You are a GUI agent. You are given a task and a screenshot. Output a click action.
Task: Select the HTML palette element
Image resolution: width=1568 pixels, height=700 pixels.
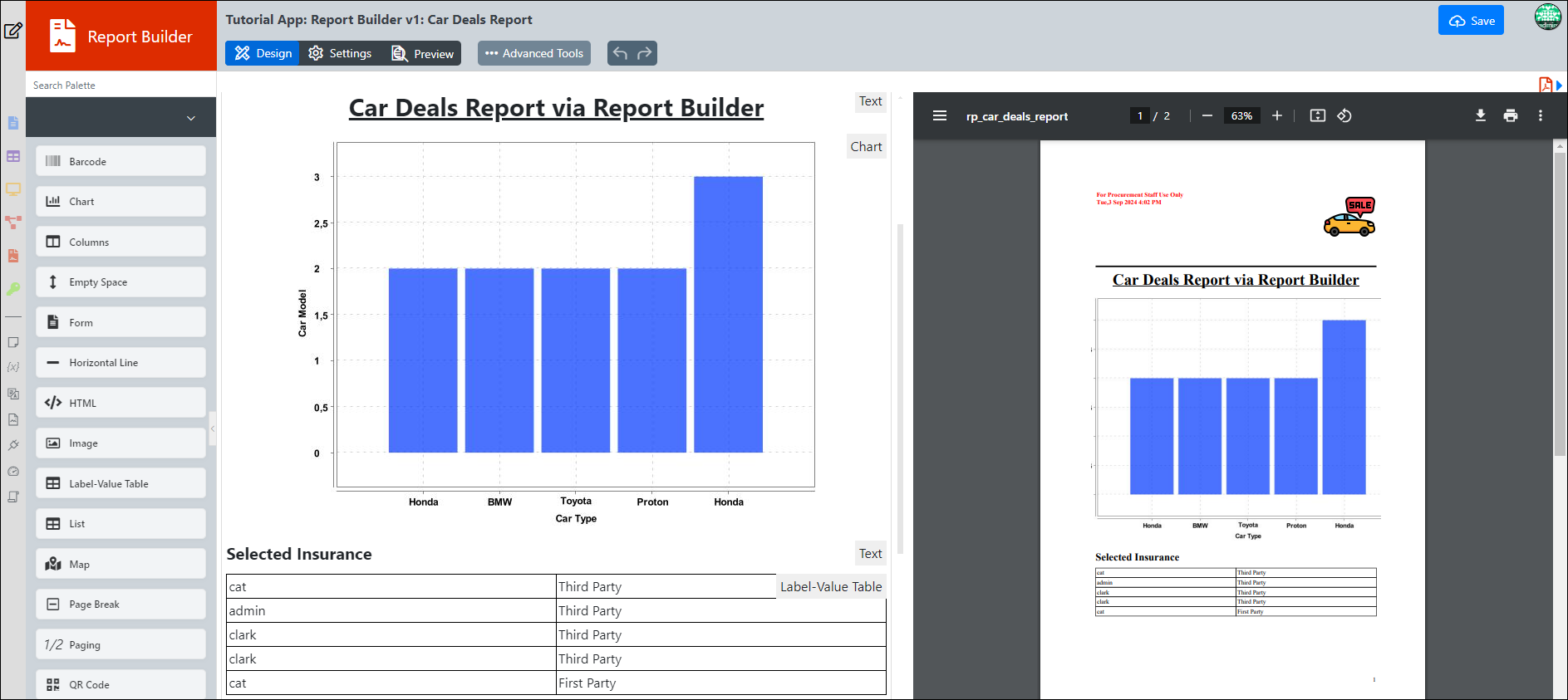coord(120,403)
